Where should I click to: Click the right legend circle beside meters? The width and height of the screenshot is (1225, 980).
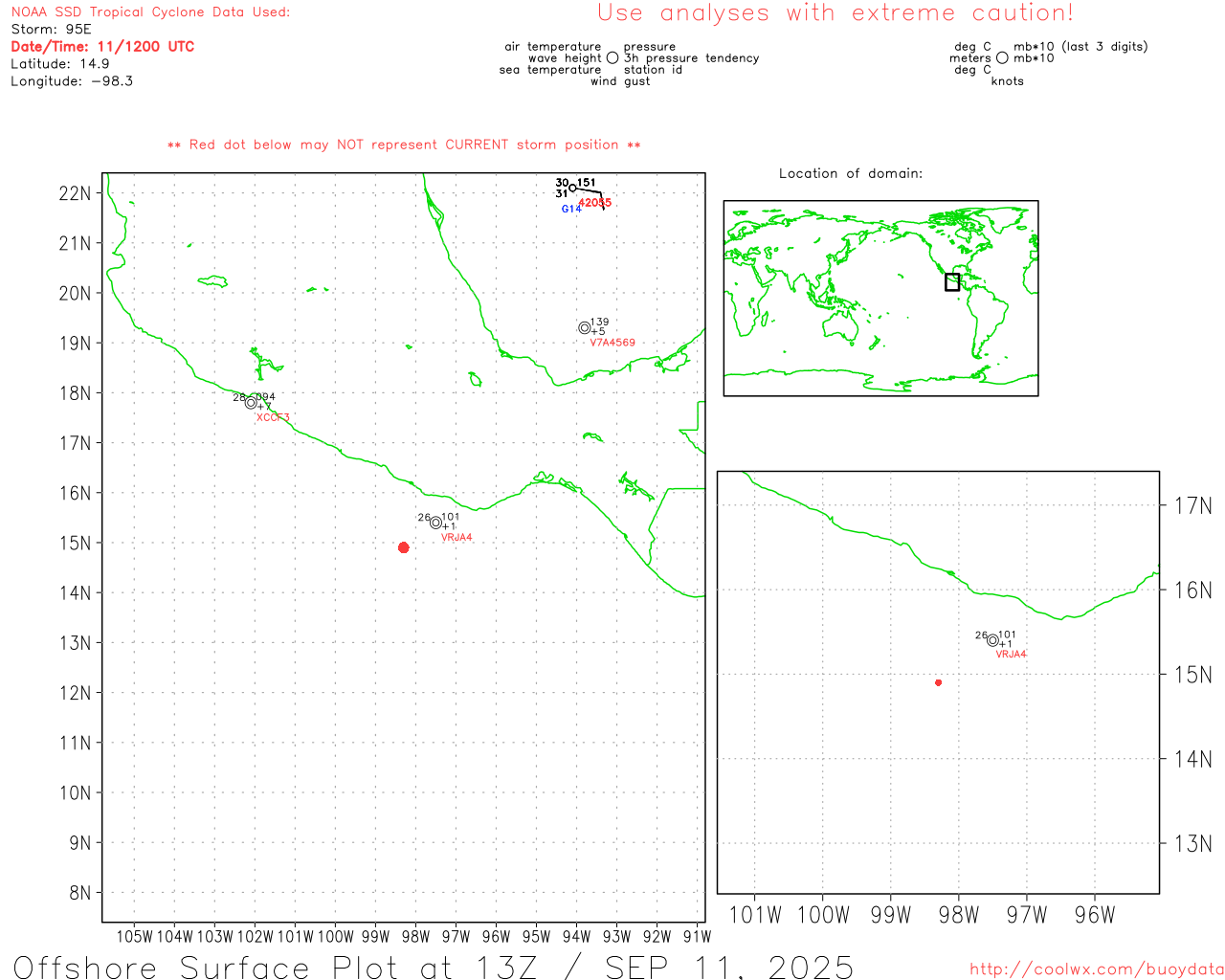pos(1002,58)
